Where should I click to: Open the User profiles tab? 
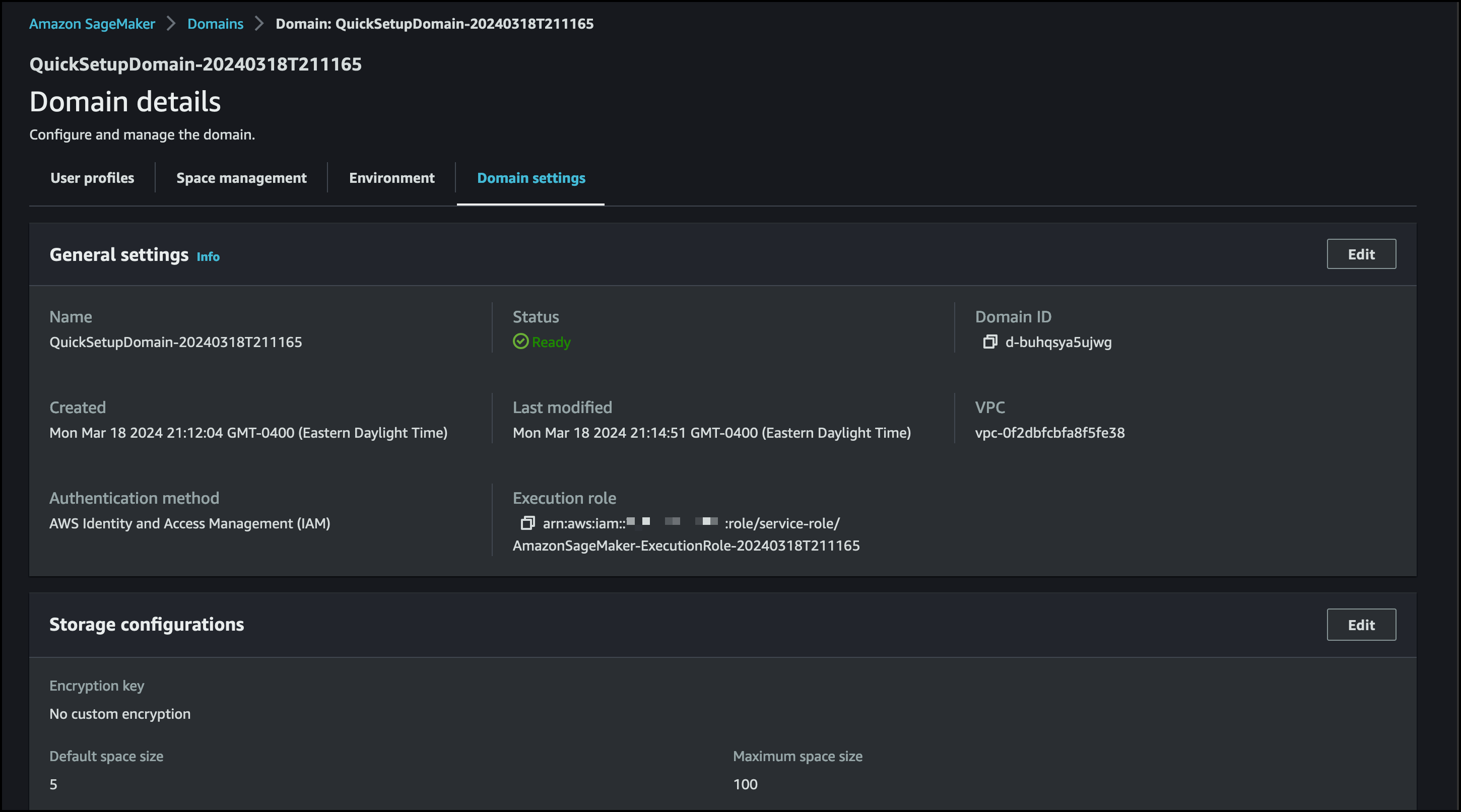[x=93, y=178]
